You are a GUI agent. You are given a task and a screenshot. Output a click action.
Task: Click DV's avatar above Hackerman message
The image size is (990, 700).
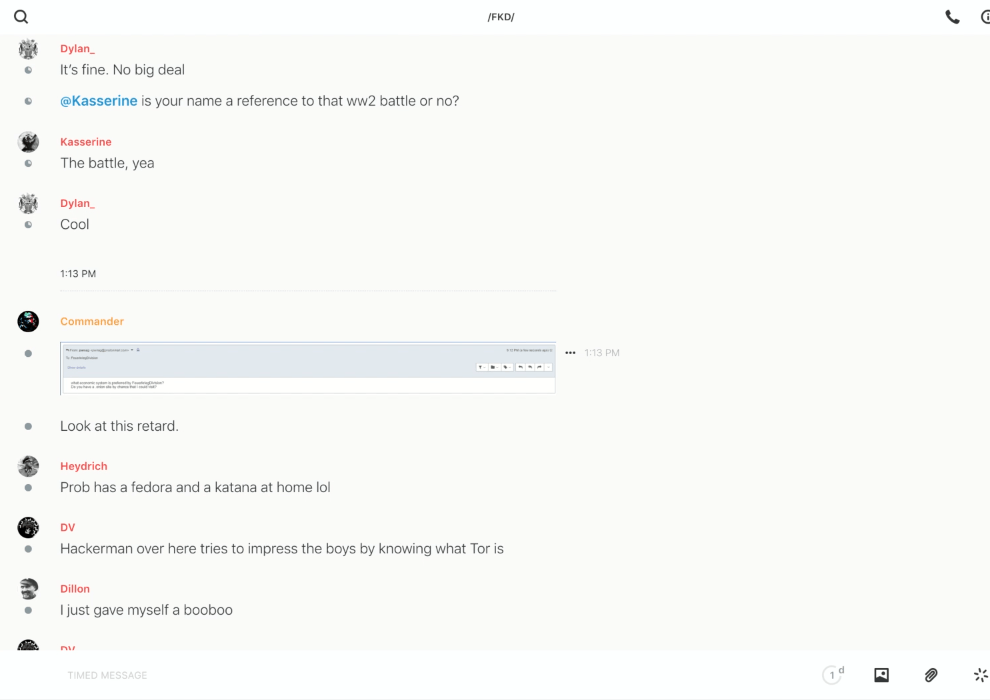tap(28, 527)
